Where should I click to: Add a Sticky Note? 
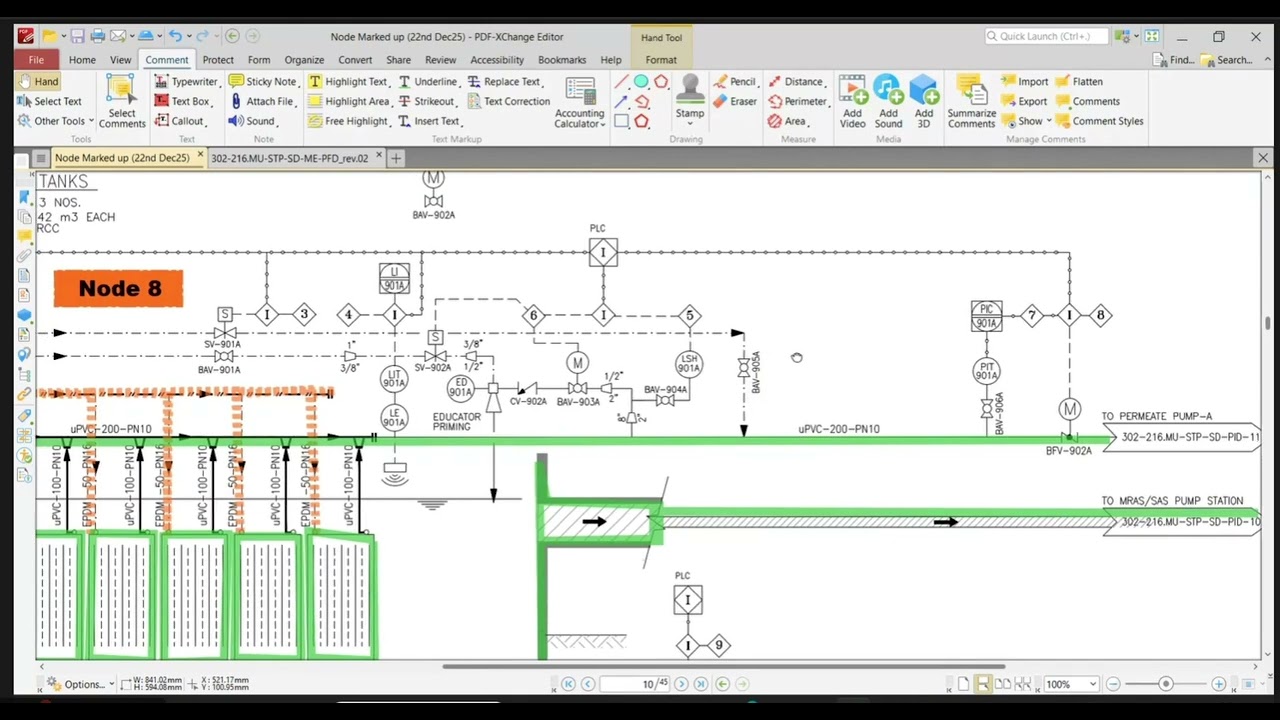tap(263, 82)
